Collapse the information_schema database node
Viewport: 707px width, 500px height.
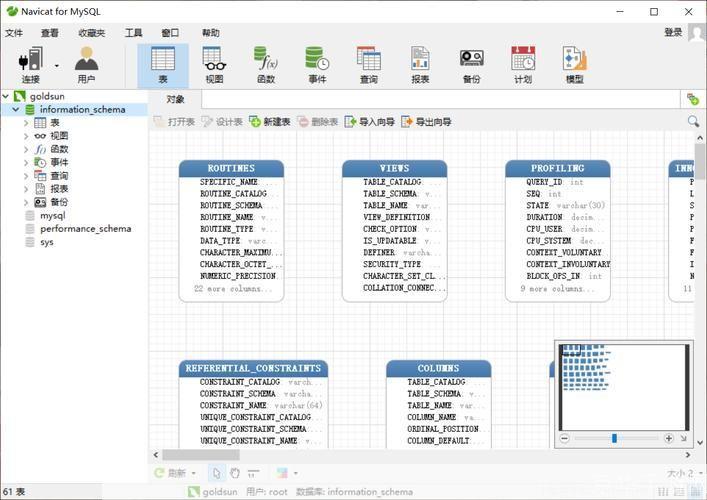pyautogui.click(x=16, y=110)
